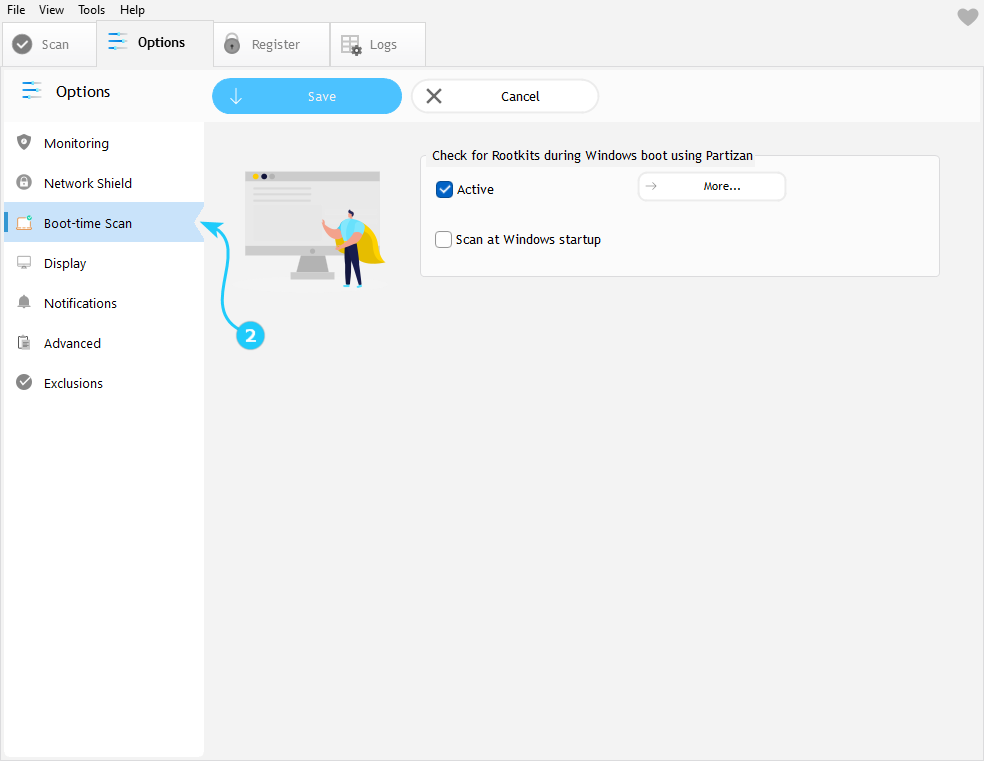Open the Help menu
Image resolution: width=984 pixels, height=761 pixels.
pos(132,10)
